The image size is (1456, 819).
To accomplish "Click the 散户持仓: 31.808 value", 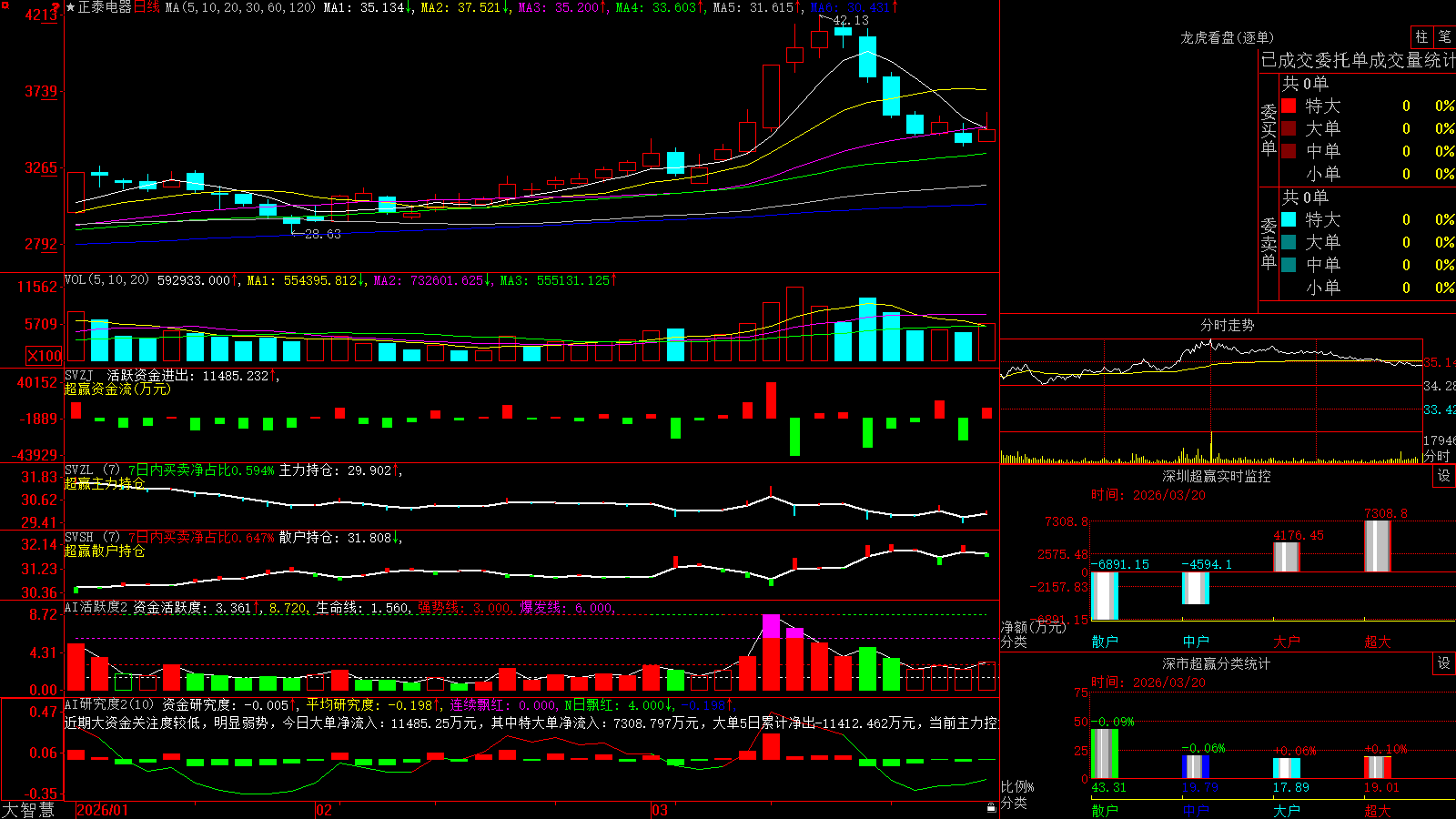I will coord(335,538).
